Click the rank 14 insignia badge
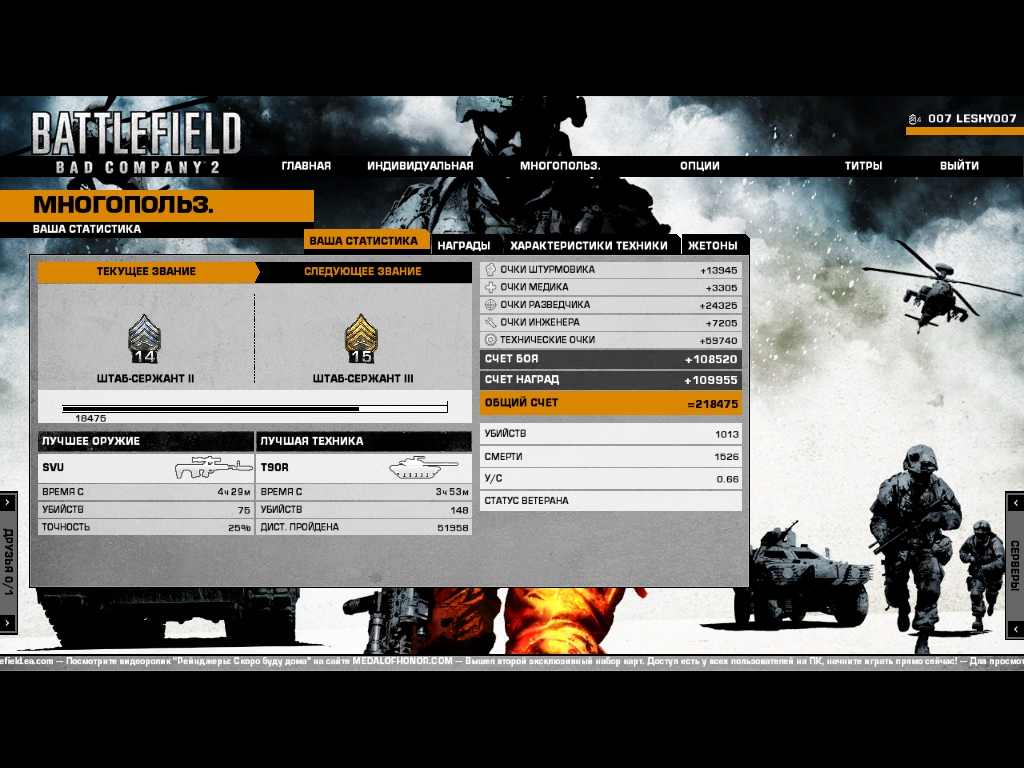1024x768 pixels. (144, 339)
